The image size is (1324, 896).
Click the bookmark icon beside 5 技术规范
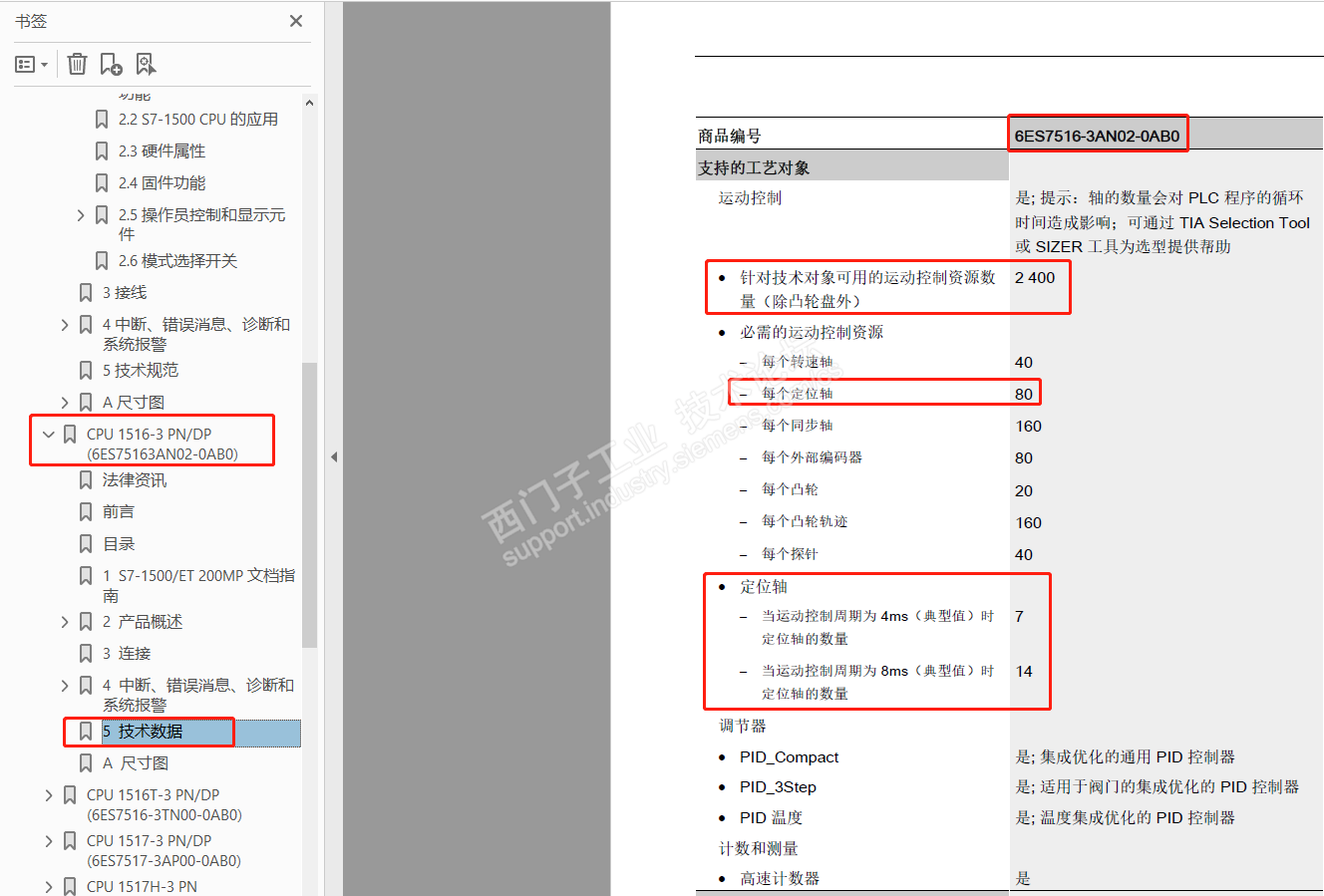click(x=86, y=371)
